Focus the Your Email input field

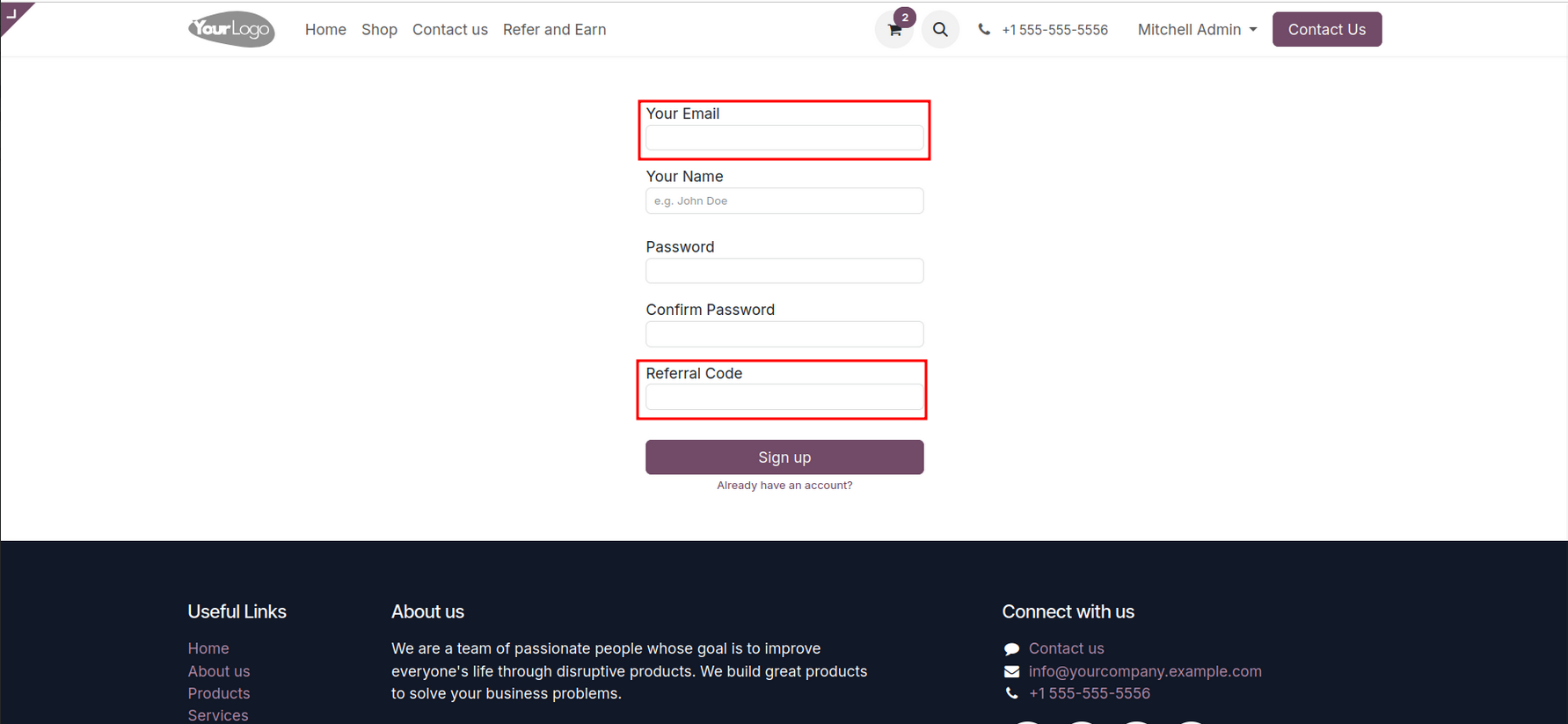[x=784, y=138]
